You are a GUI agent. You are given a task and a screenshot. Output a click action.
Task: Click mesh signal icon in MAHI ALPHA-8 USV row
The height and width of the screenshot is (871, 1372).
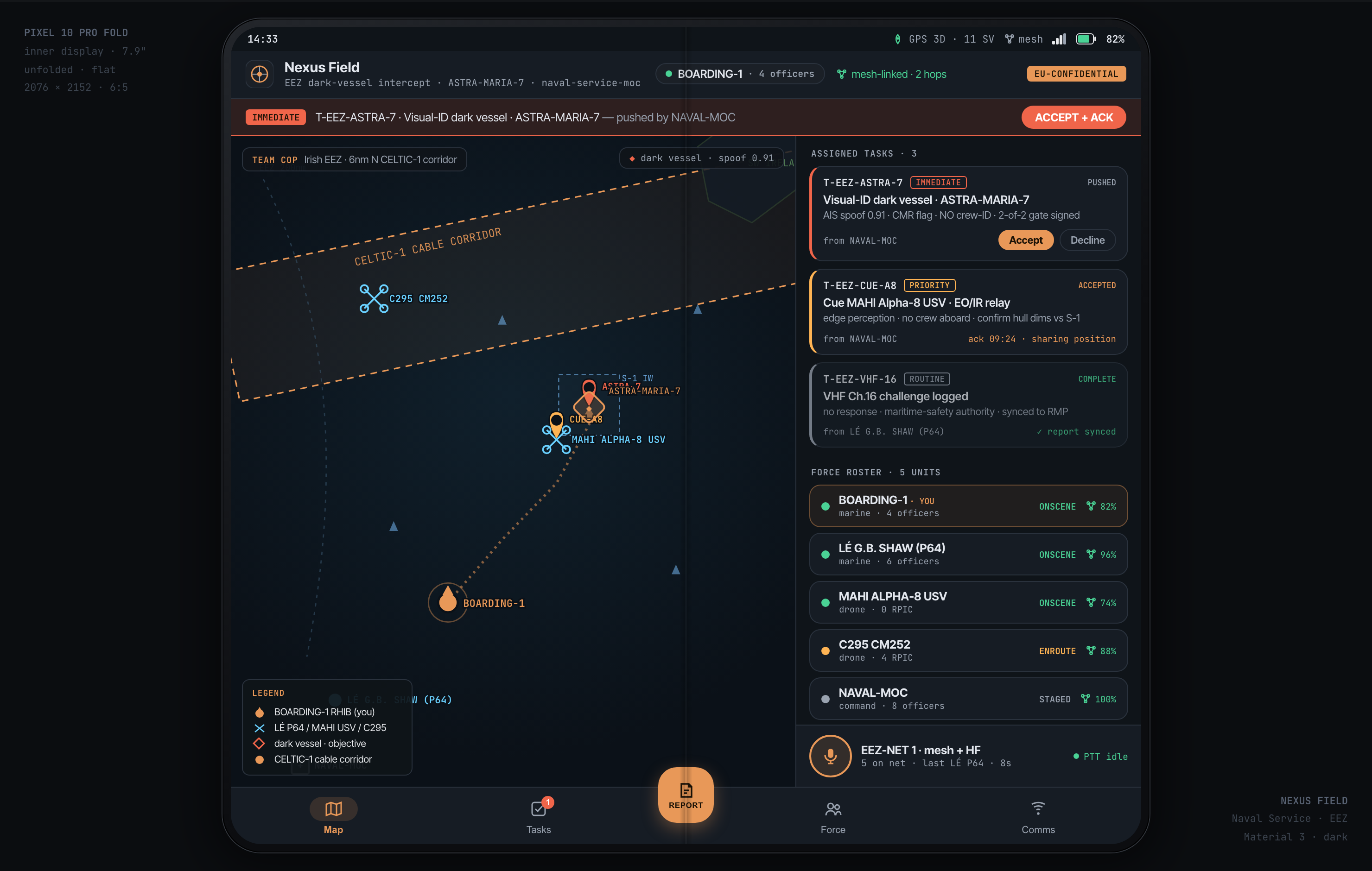pos(1091,602)
